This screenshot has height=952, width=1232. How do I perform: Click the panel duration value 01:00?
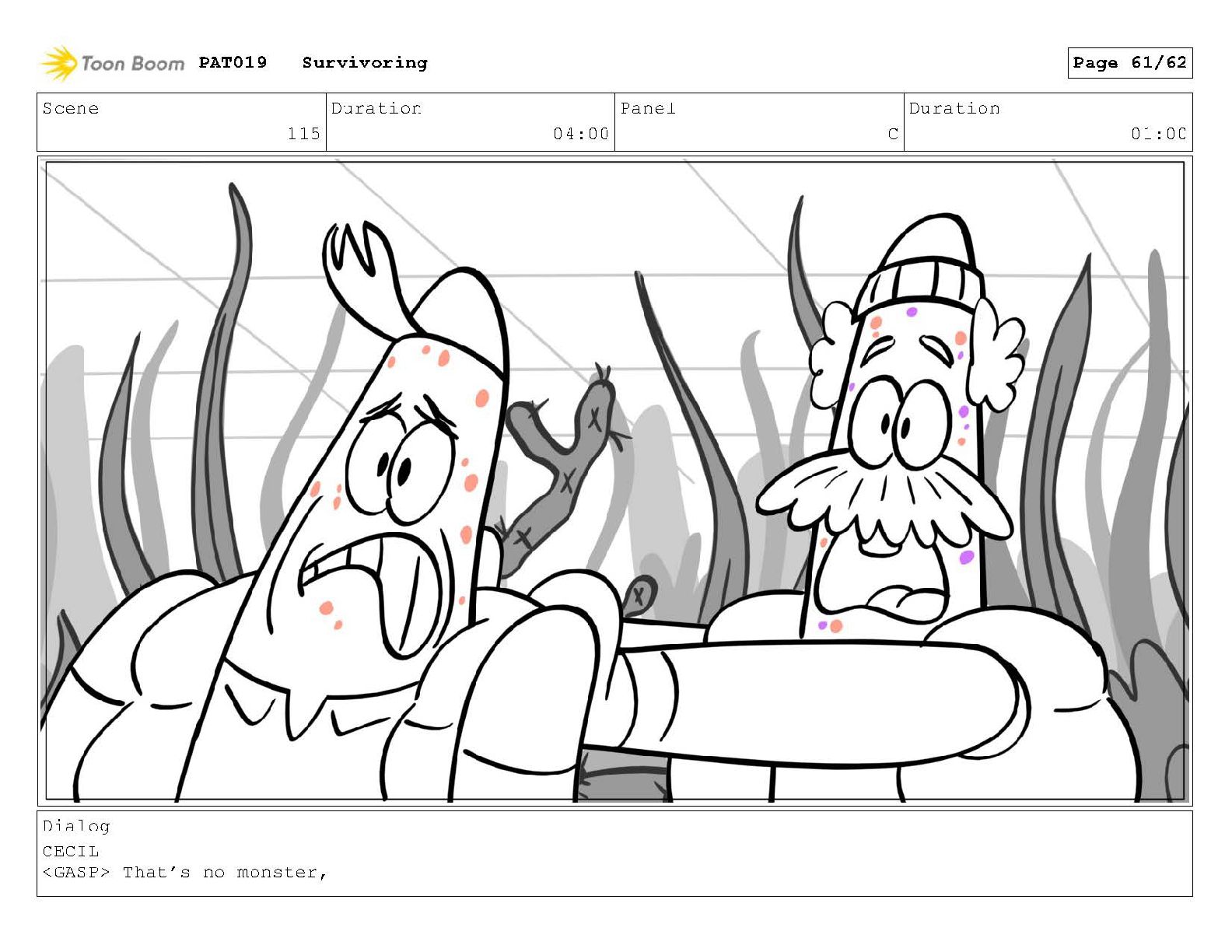(x=1159, y=134)
